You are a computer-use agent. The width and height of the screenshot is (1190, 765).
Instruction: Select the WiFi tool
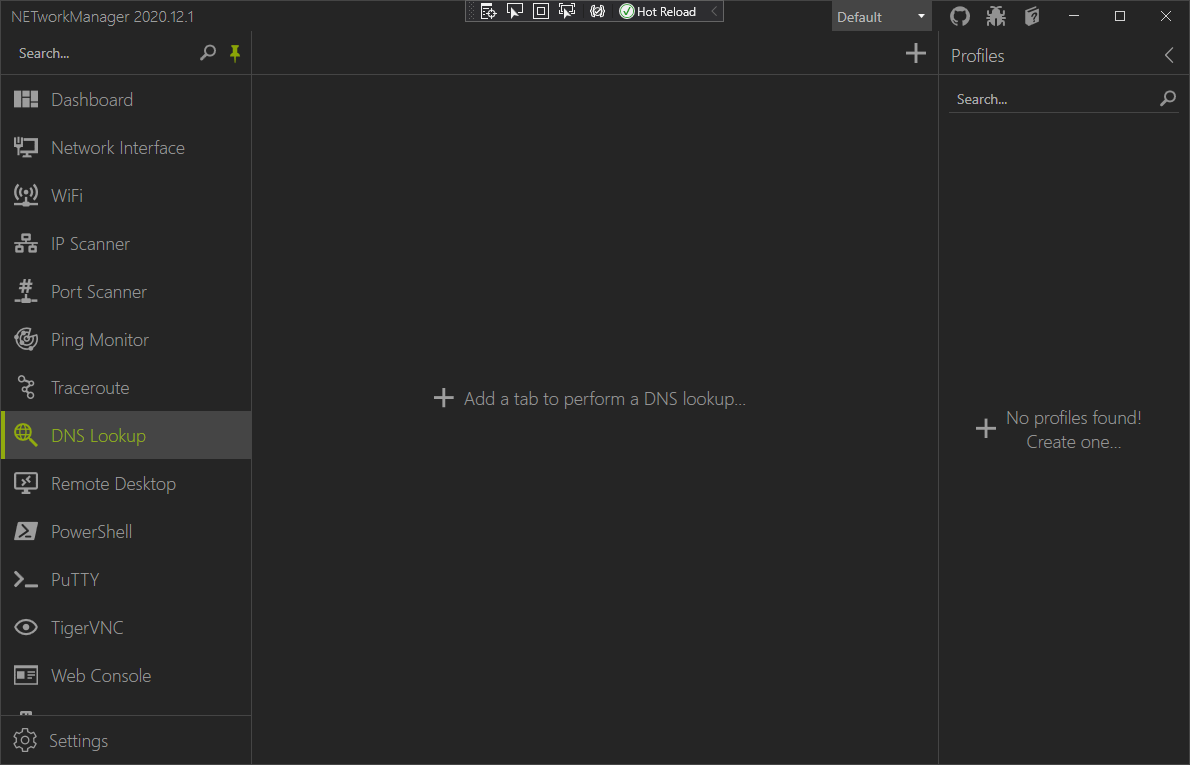[126, 195]
